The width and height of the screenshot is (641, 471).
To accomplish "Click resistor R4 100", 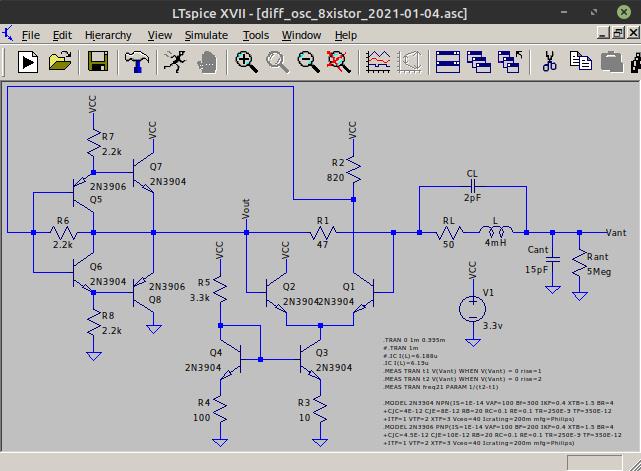I will pos(220,410).
